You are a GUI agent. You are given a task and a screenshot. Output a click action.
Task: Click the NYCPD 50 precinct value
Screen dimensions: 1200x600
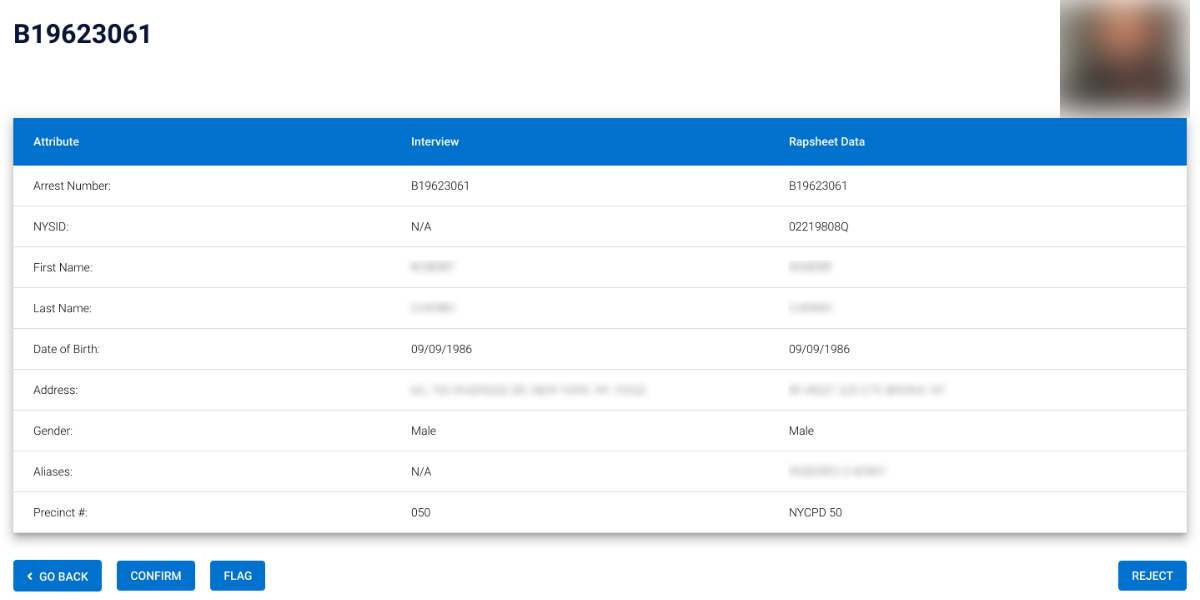click(x=815, y=512)
